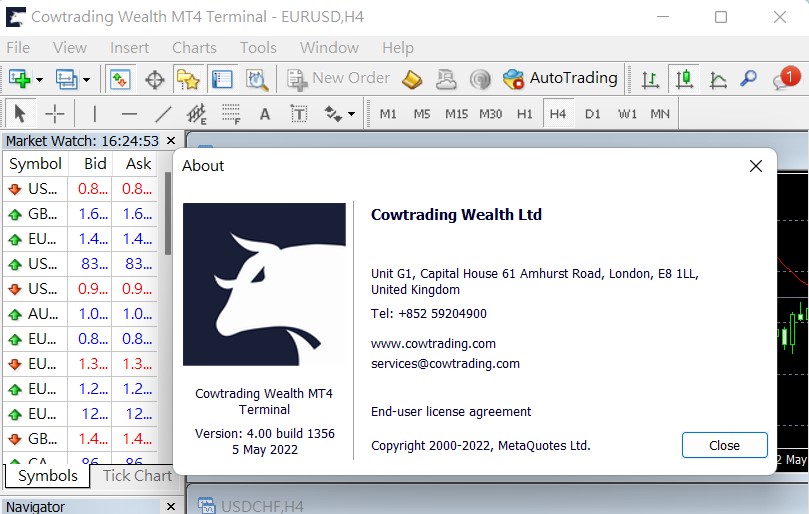Open the notifications chat bubble icon

pyautogui.click(x=785, y=79)
